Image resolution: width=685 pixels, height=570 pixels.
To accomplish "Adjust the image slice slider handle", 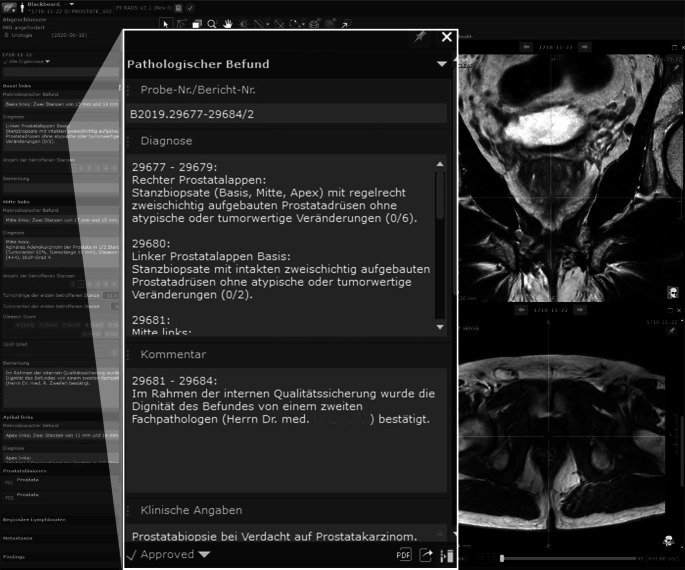I will pyautogui.click(x=502, y=558).
